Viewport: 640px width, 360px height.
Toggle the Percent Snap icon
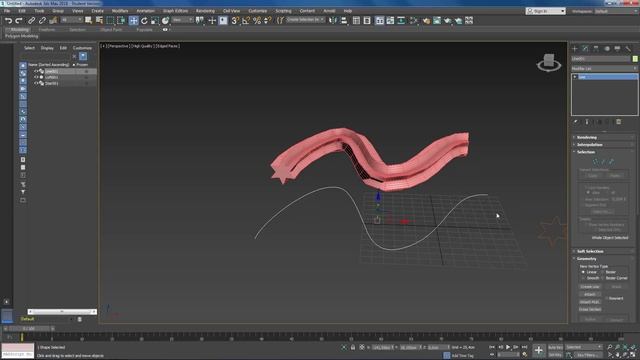click(x=257, y=20)
